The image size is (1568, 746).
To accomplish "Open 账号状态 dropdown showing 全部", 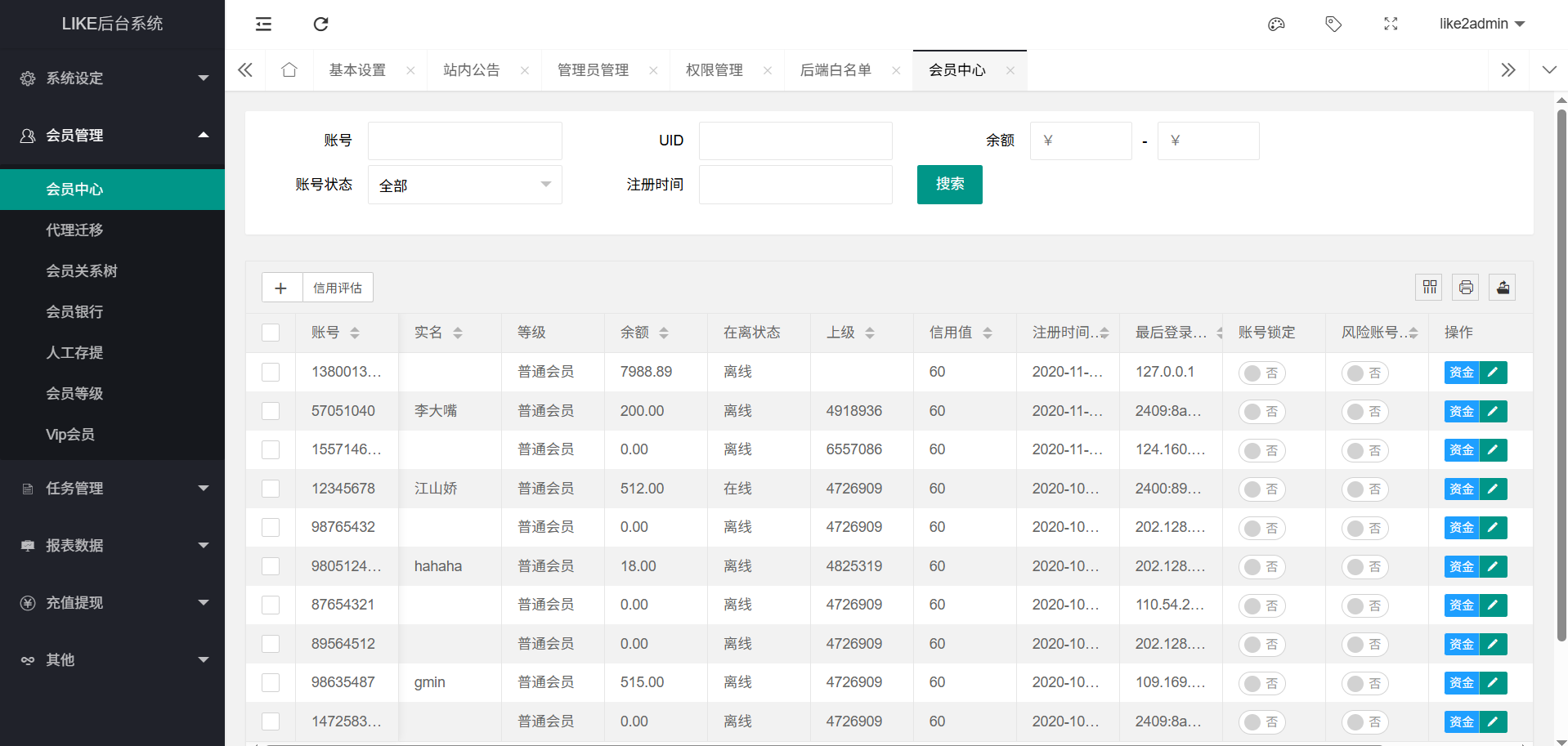I will (x=464, y=185).
